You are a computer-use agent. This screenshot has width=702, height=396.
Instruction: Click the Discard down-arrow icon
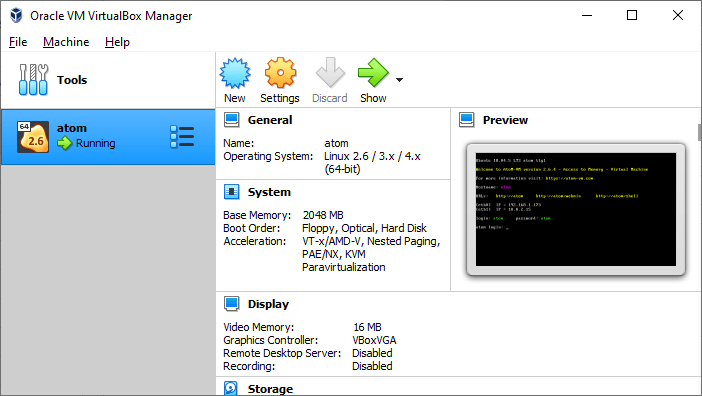(330, 72)
